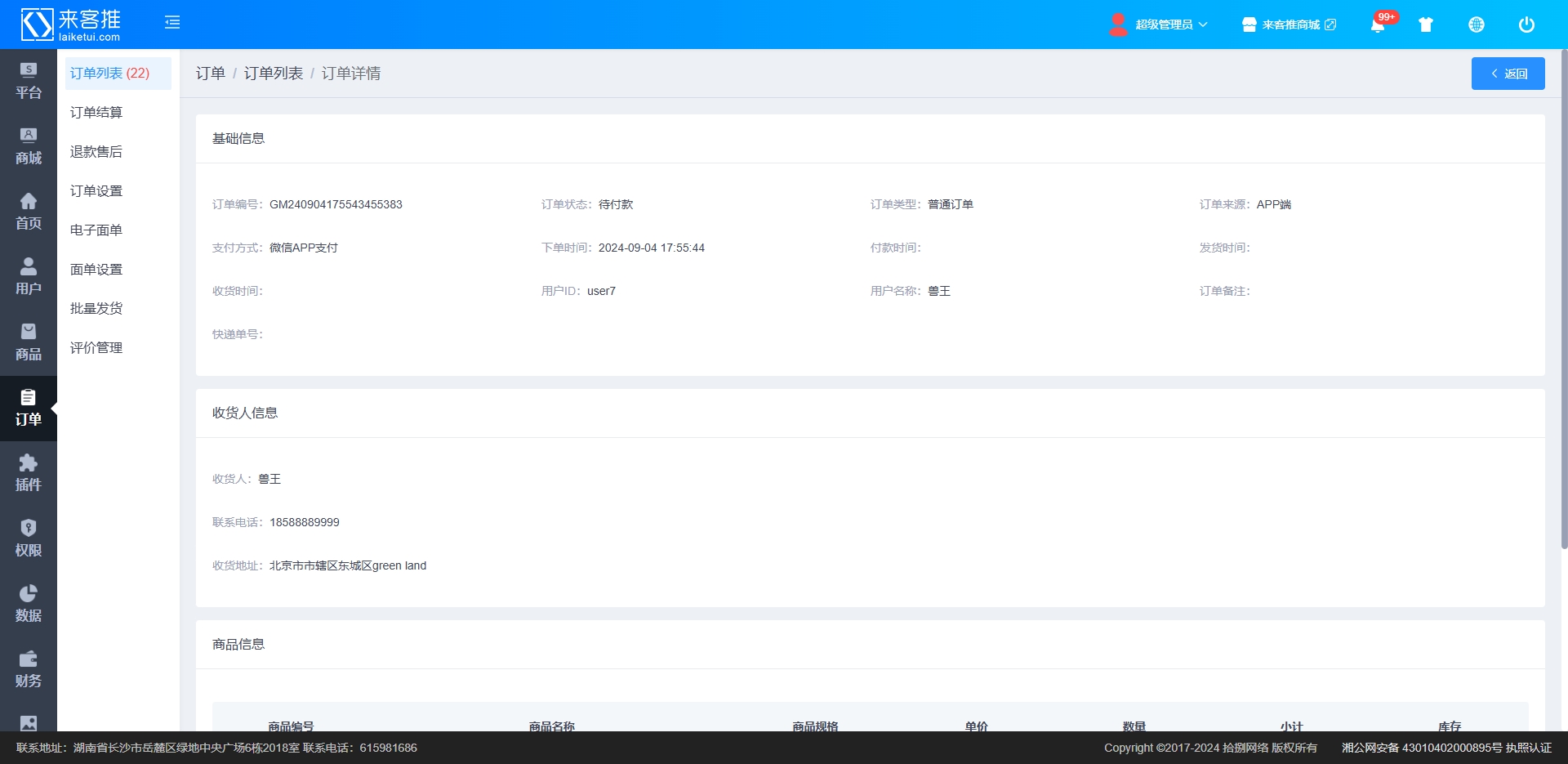Screen dimensions: 1568x764
Task: Open the 来客推商城 external store link
Action: pyautogui.click(x=1290, y=25)
